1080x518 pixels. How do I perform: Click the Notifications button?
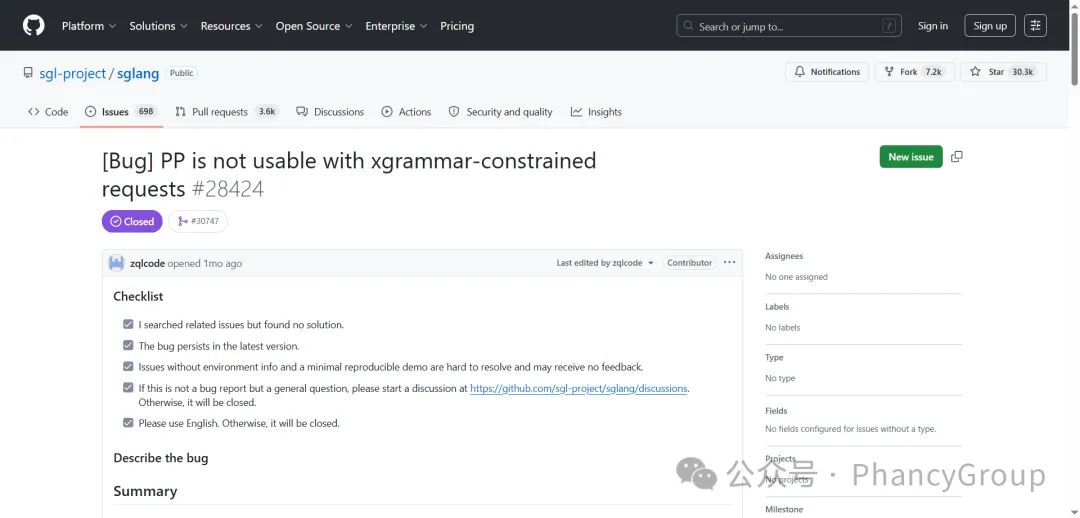tap(827, 72)
